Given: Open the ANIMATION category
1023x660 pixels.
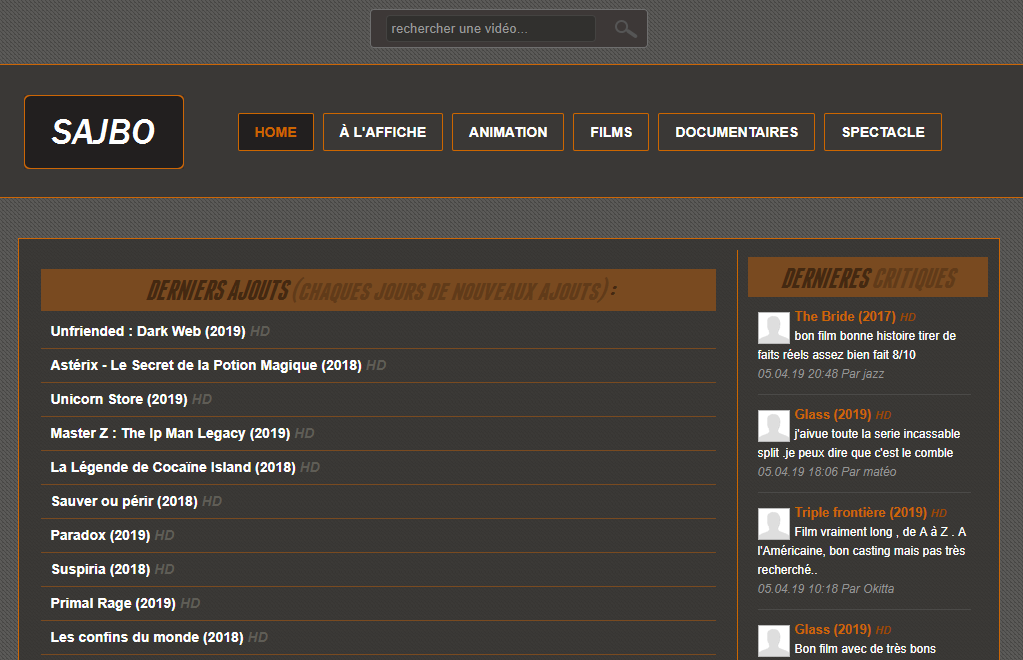Looking at the screenshot, I should 508,132.
